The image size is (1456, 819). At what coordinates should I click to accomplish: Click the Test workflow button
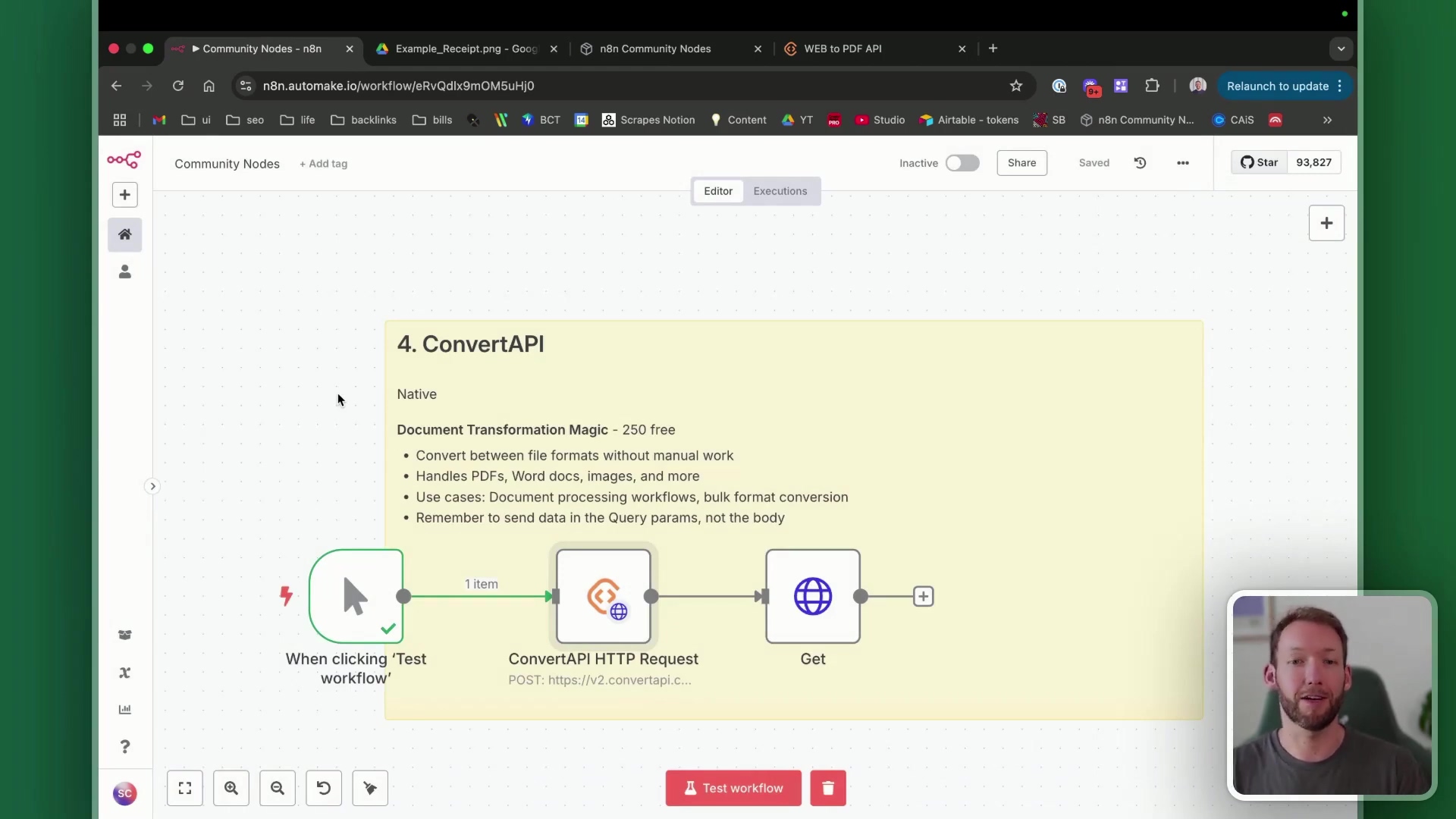(733, 788)
